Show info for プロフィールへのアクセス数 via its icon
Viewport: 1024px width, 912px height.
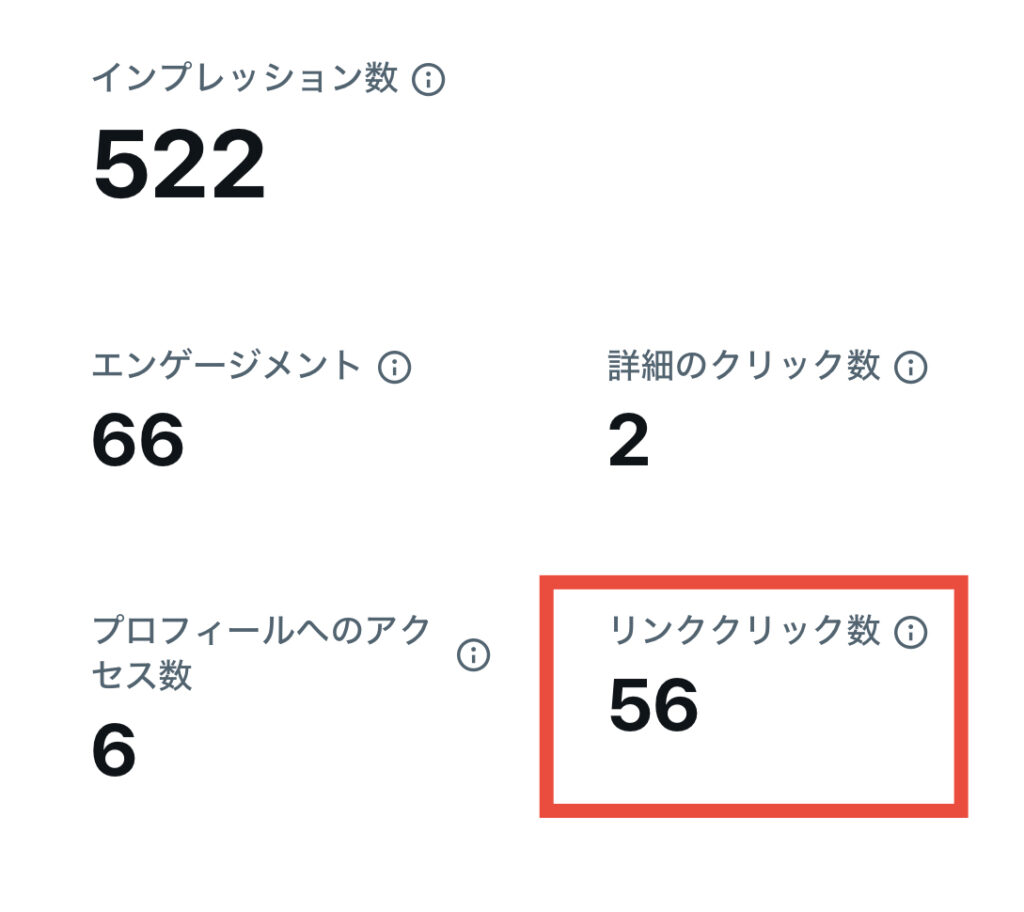coord(473,655)
